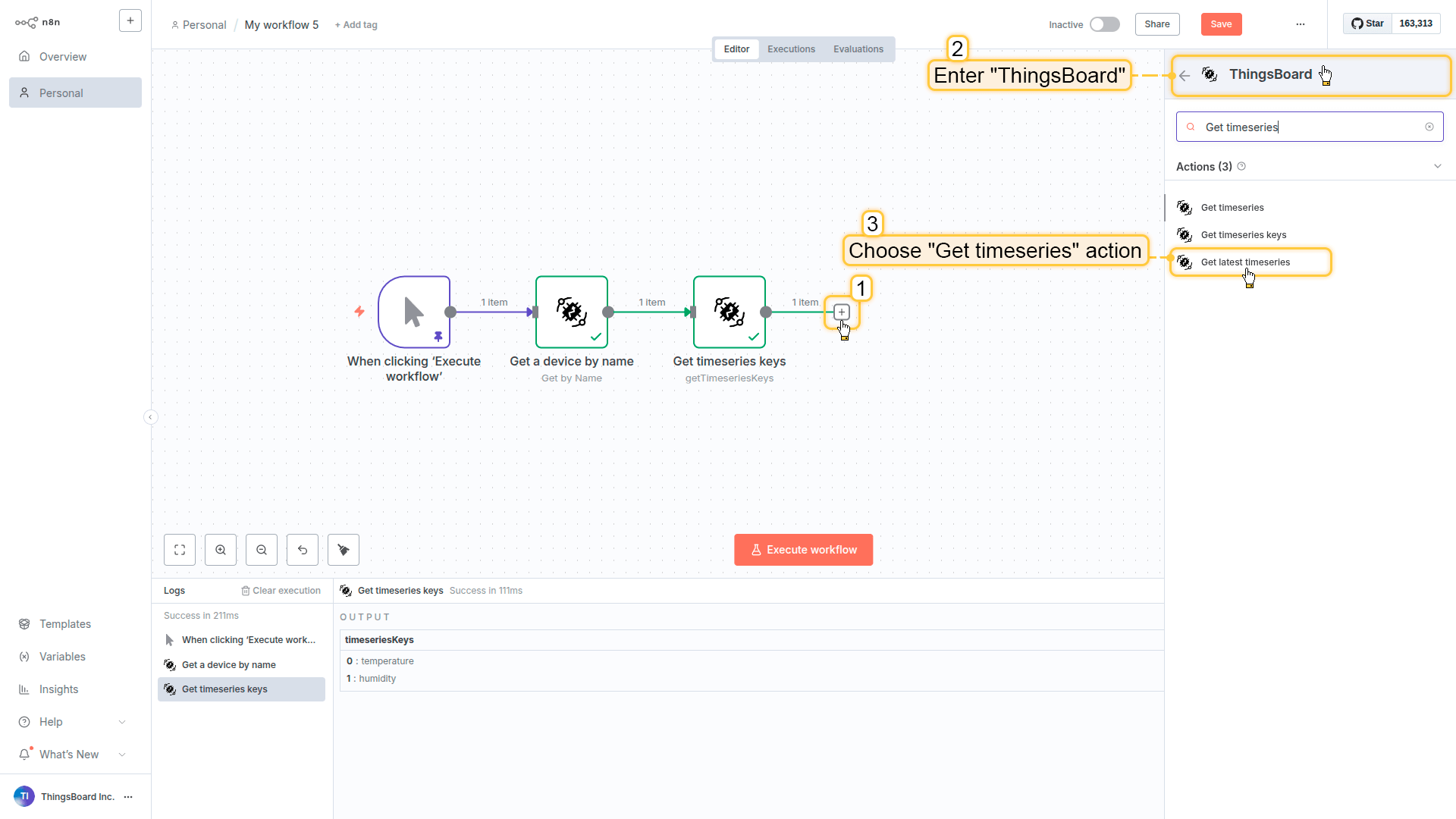Click the zoom out icon
This screenshot has width=1456, height=819.
(262, 550)
